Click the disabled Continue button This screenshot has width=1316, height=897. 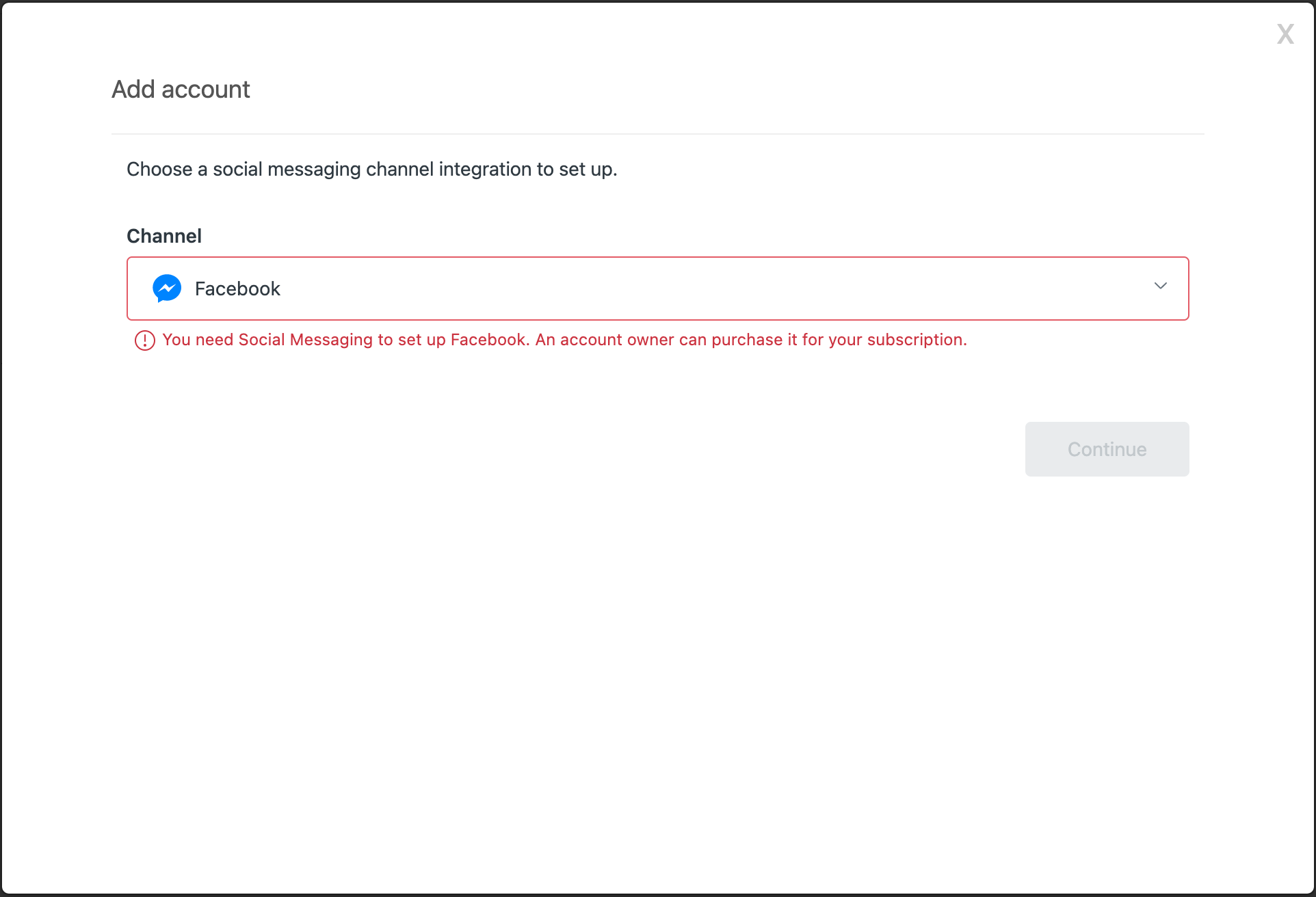[x=1107, y=449]
